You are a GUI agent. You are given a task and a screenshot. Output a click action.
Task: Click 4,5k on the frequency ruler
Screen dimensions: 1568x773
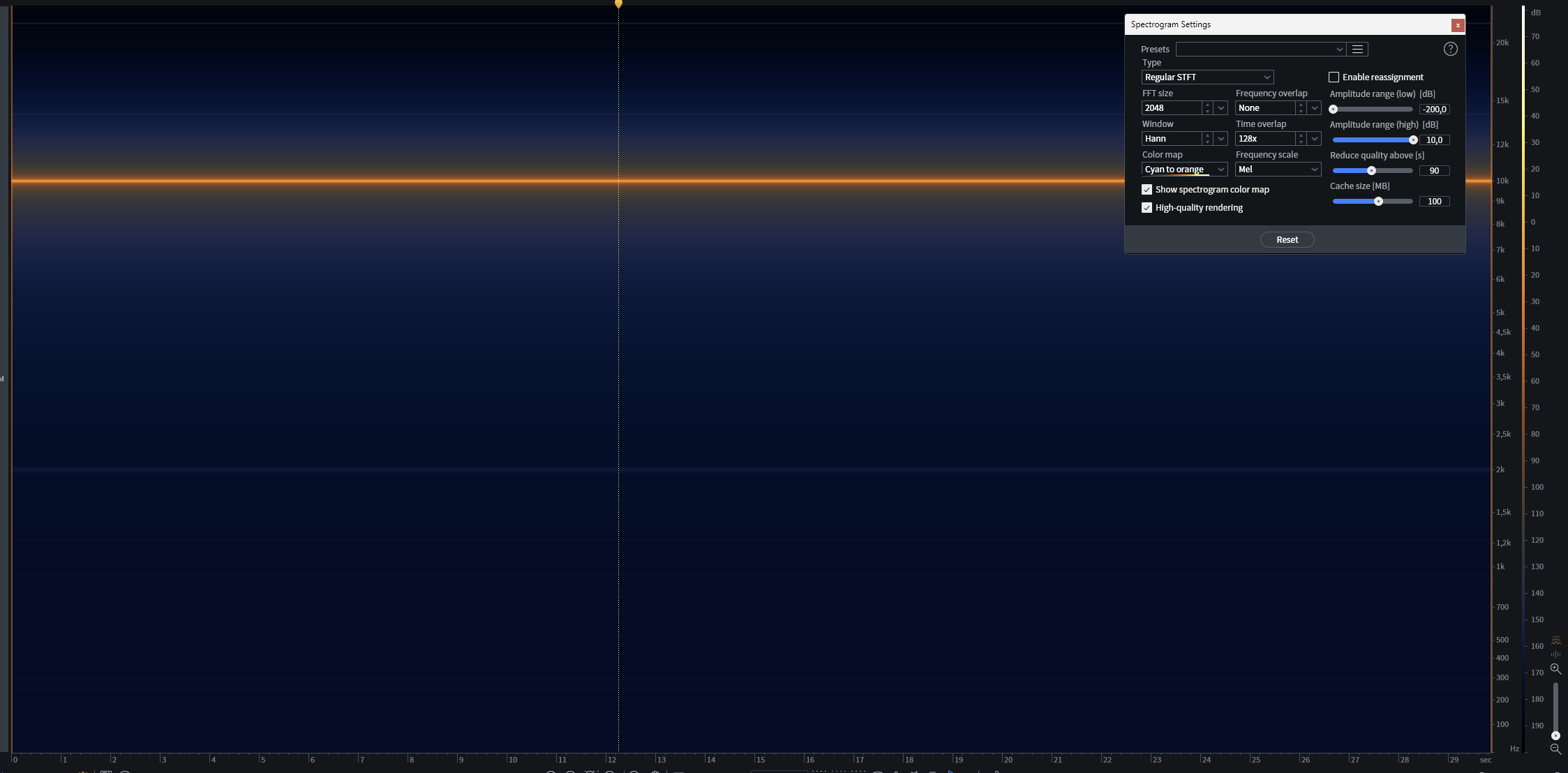pyautogui.click(x=1504, y=332)
